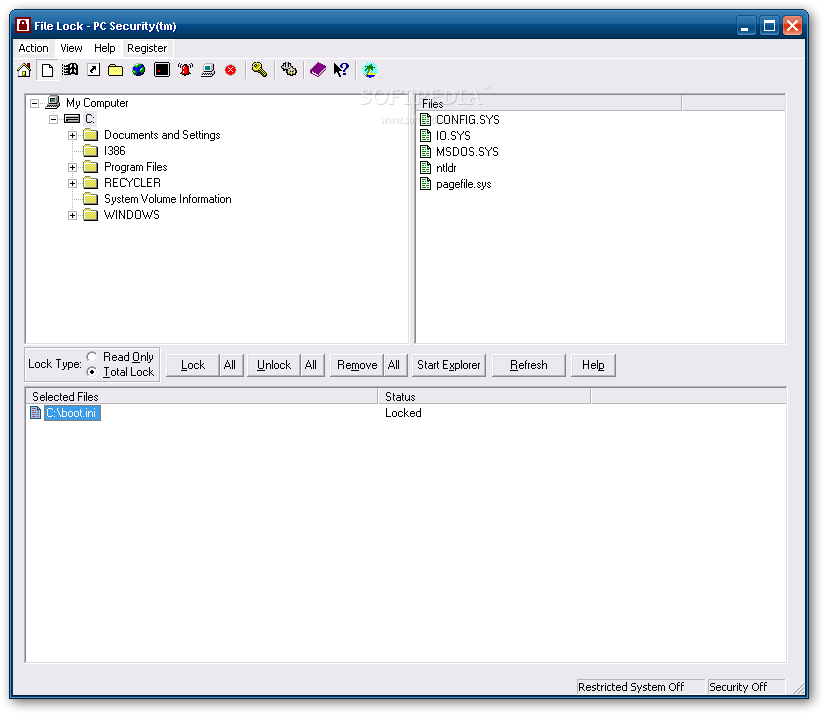Click the yellow folder toolbar icon
The height and width of the screenshot is (714, 824).
116,70
